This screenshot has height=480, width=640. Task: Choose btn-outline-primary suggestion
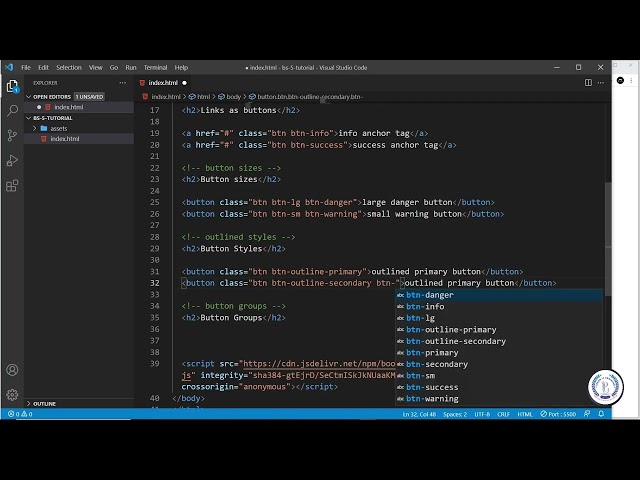[x=499, y=330]
